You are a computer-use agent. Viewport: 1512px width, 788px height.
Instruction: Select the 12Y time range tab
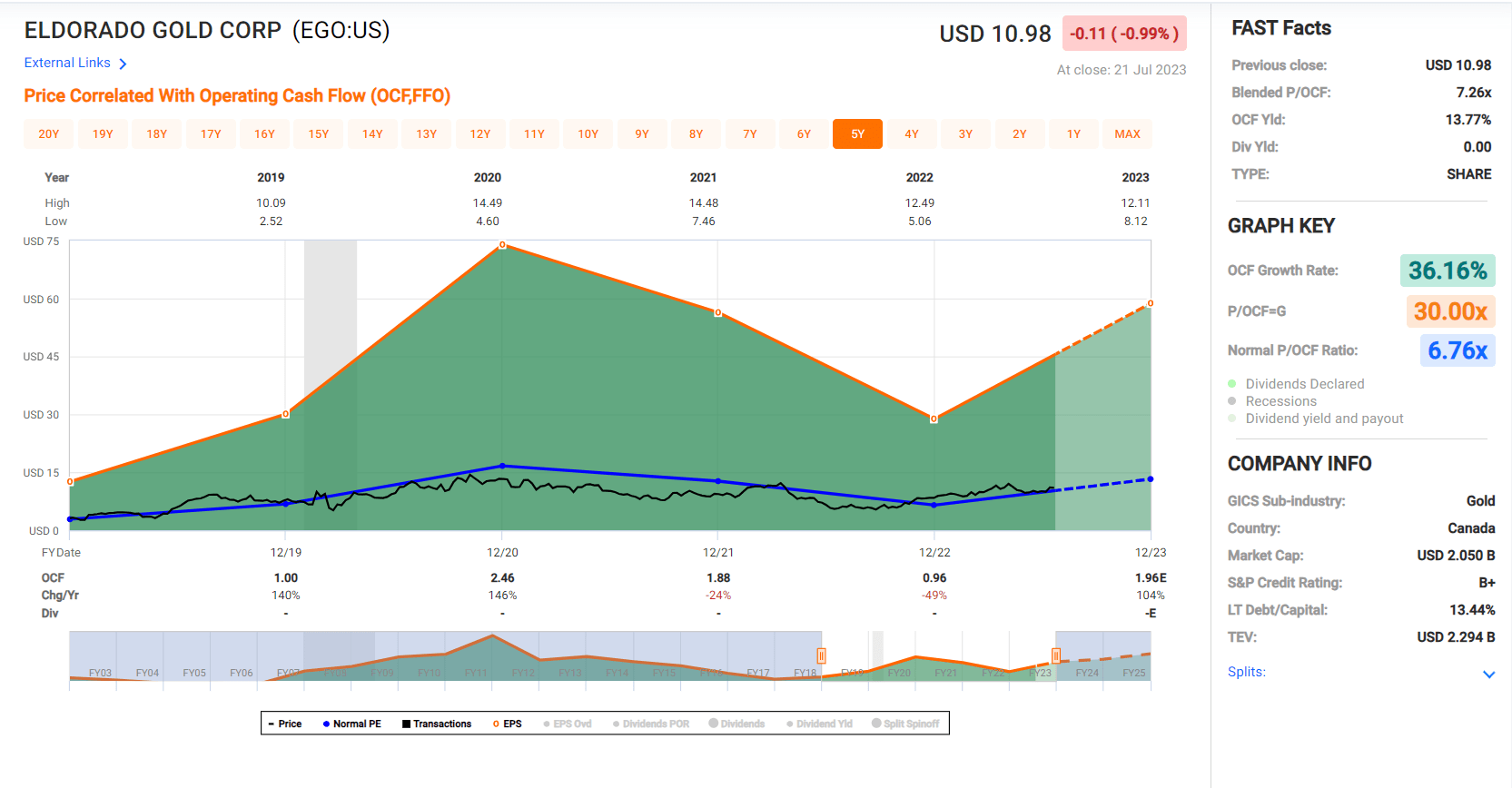[x=480, y=133]
